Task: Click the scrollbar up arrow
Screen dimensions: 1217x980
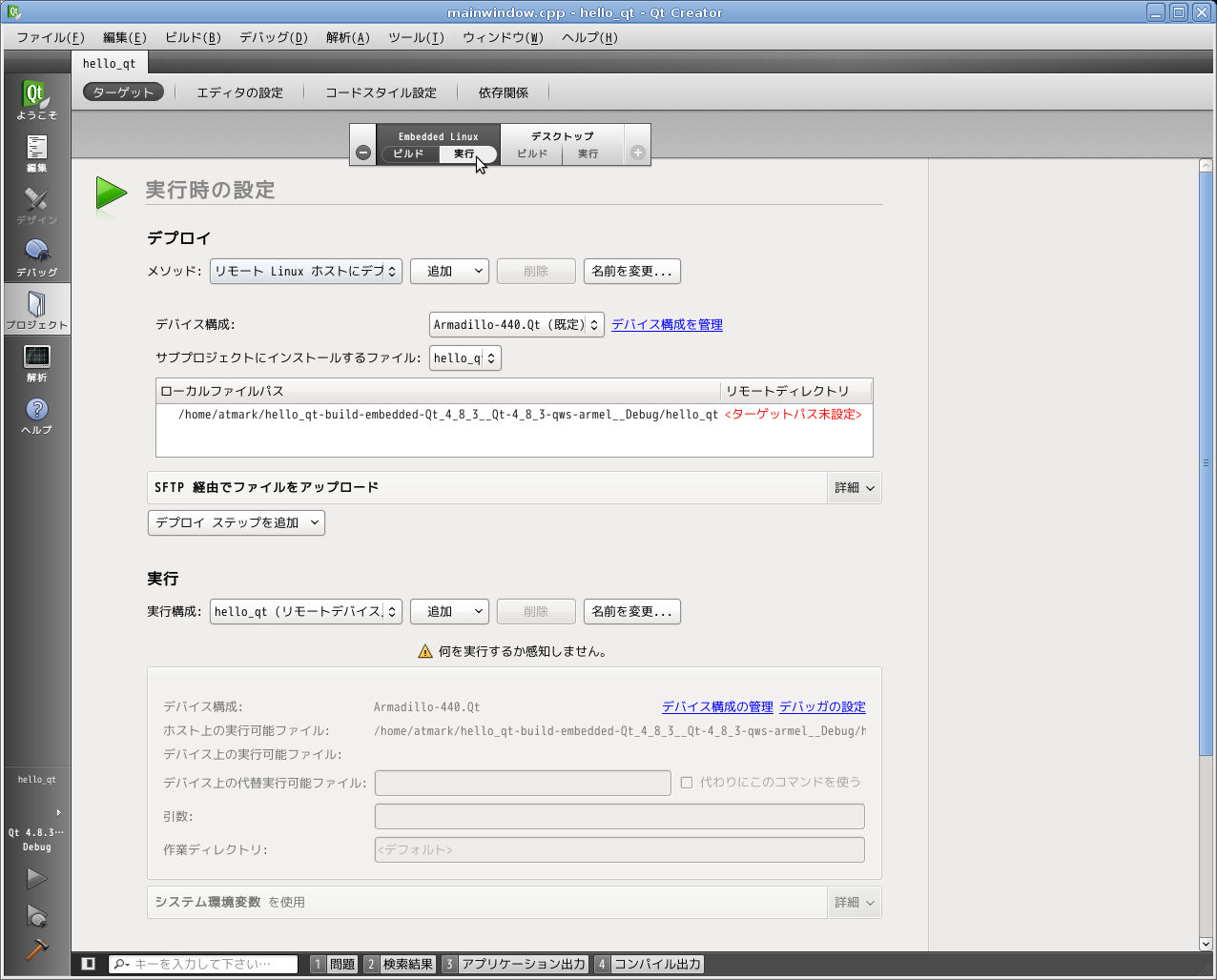Action: tap(1206, 166)
